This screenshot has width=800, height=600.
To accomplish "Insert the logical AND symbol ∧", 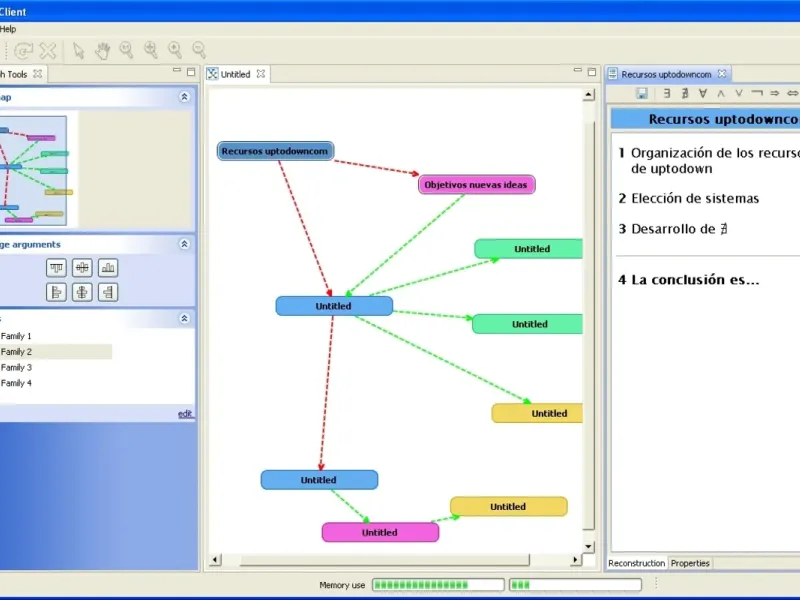I will pyautogui.click(x=721, y=93).
